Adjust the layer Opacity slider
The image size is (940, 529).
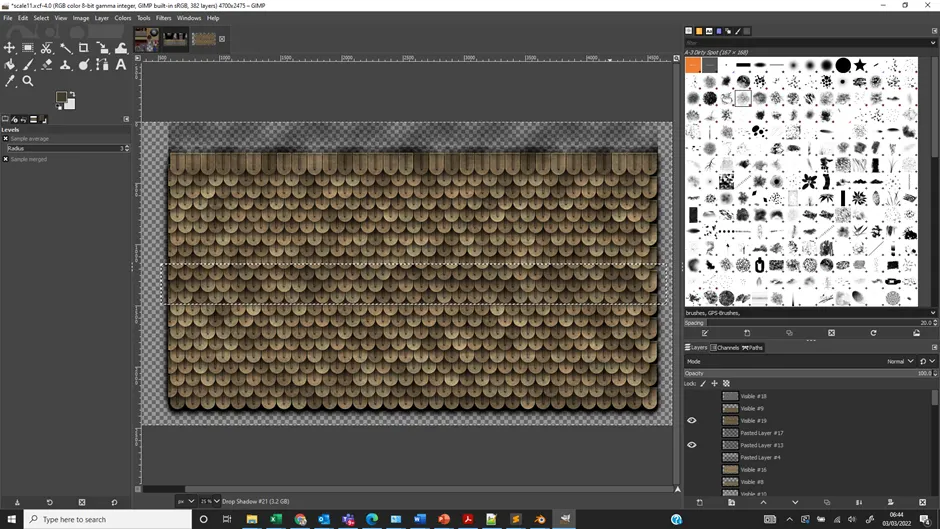pos(809,373)
